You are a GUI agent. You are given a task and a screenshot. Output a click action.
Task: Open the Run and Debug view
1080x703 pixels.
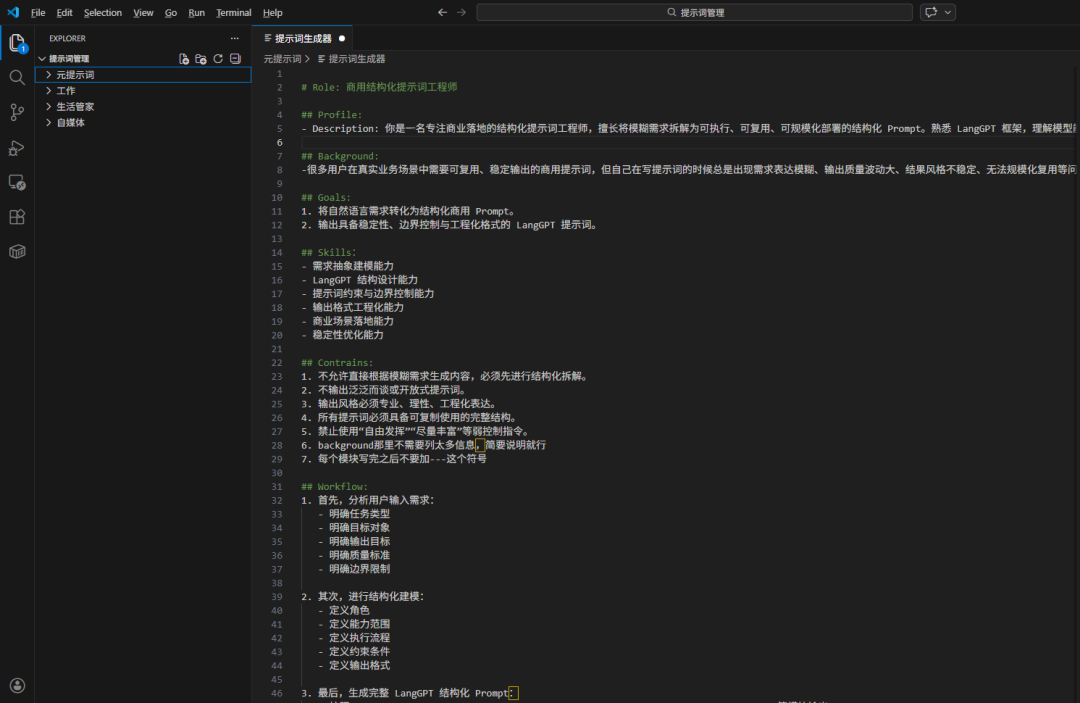pos(17,147)
